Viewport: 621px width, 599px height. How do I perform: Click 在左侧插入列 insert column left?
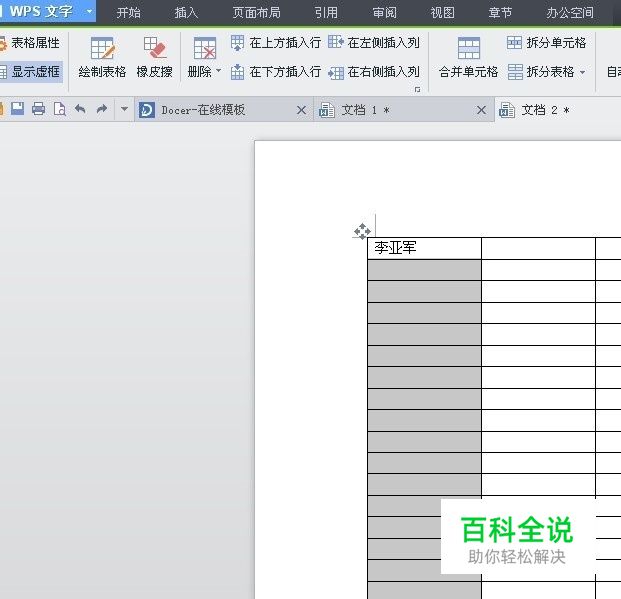coord(374,43)
